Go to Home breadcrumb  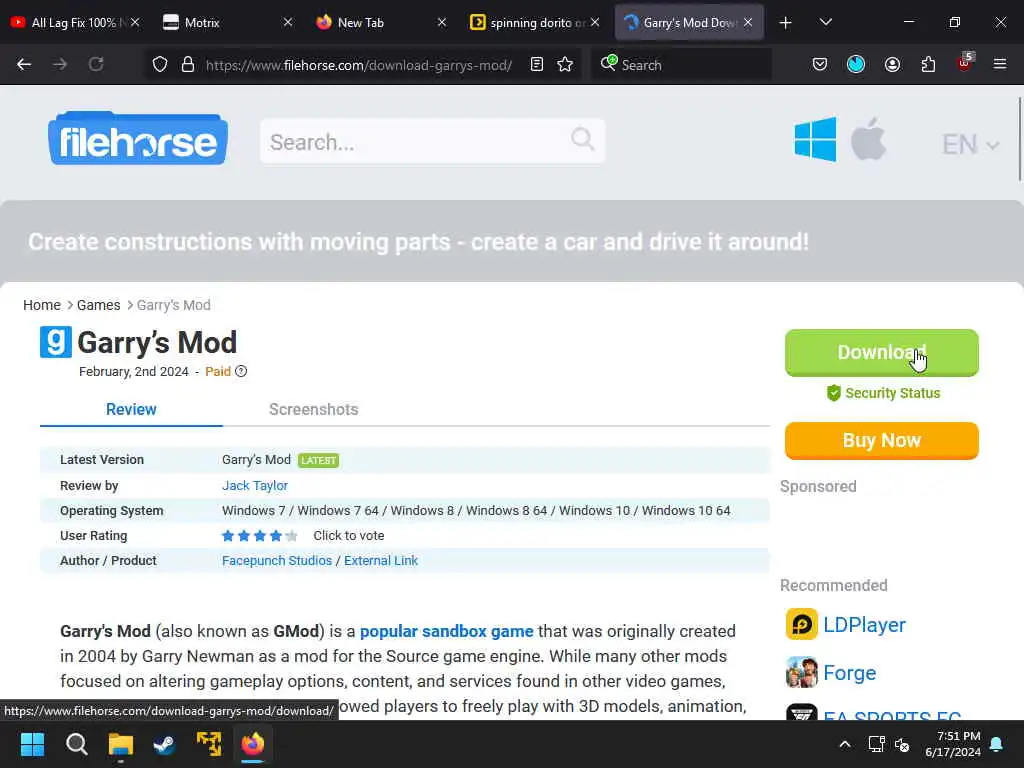tap(42, 305)
